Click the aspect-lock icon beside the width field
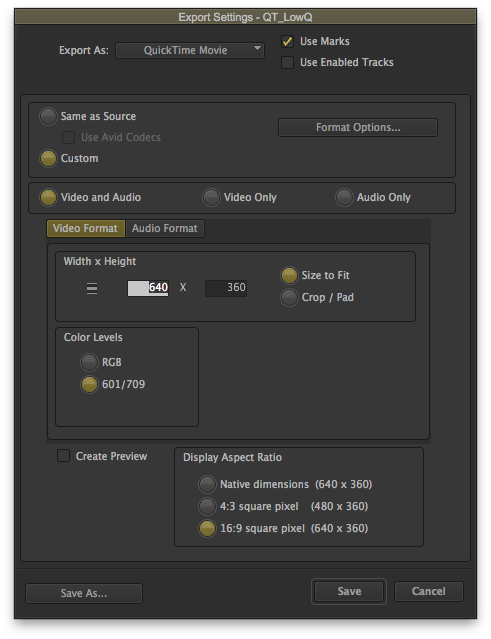Image resolution: width=491 pixels, height=639 pixels. (x=92, y=288)
